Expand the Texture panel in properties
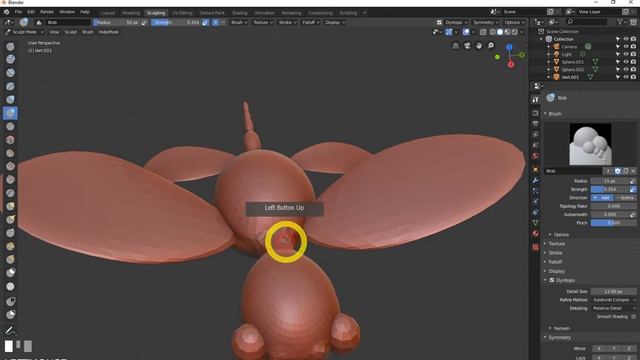 click(557, 244)
